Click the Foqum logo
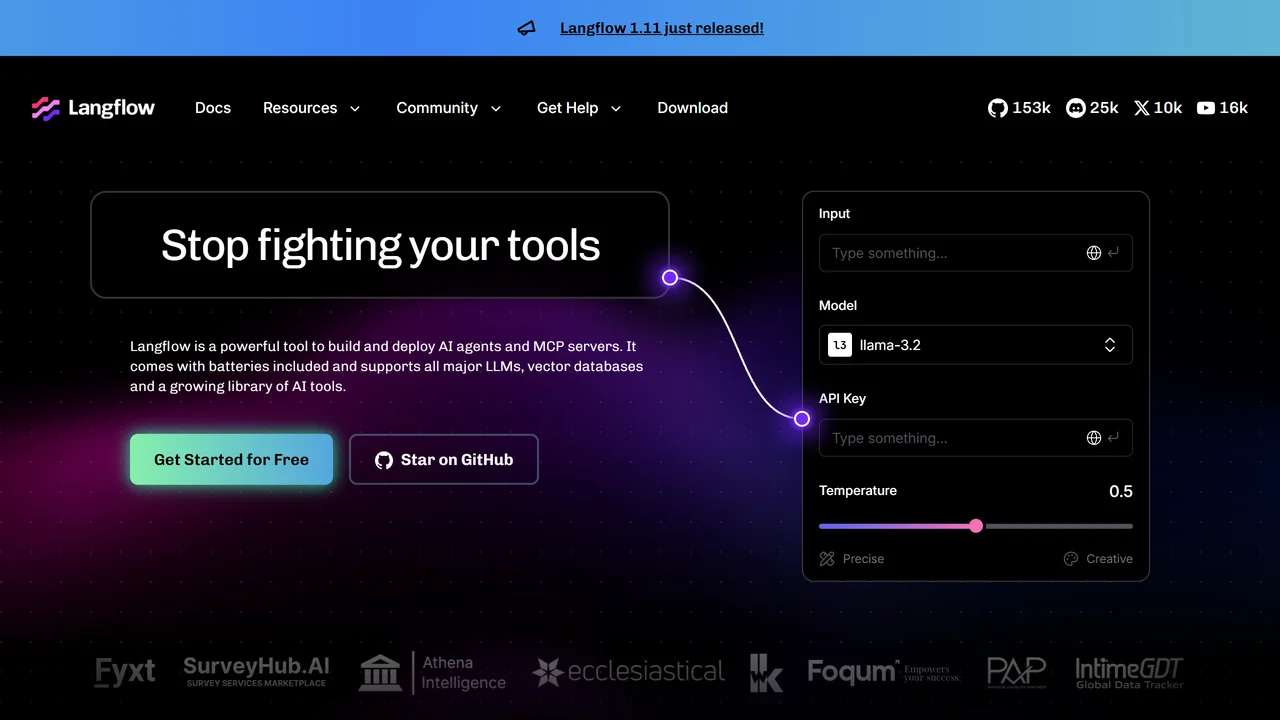This screenshot has width=1280, height=720. click(884, 672)
